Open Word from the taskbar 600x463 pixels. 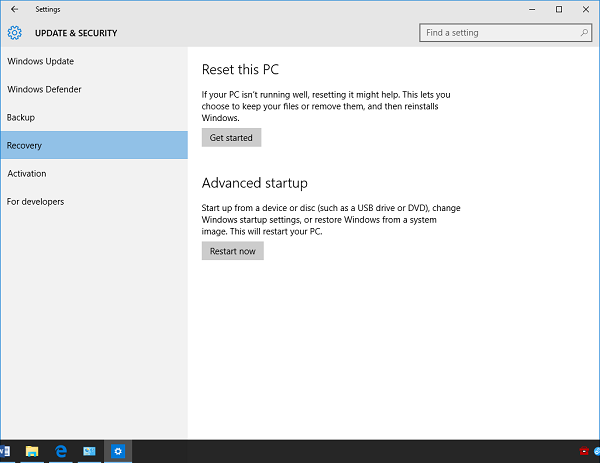[x=5, y=452]
